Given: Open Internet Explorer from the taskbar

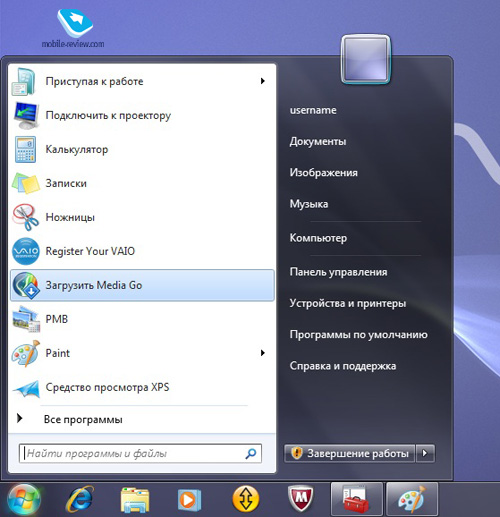Looking at the screenshot, I should [x=80, y=500].
